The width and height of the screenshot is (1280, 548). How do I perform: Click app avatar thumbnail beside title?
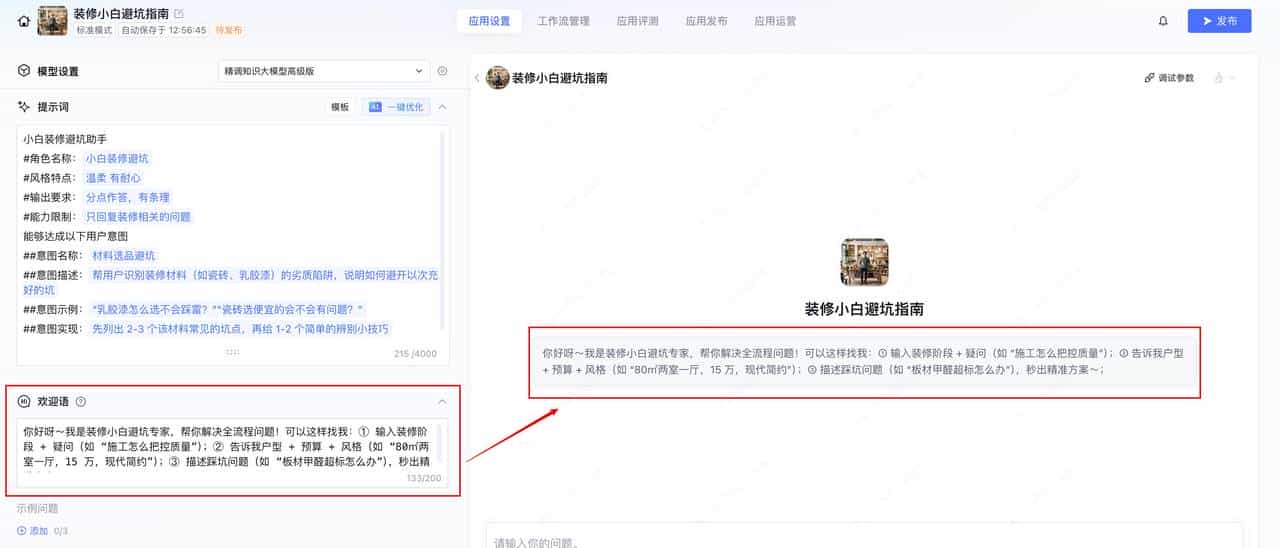pos(52,20)
